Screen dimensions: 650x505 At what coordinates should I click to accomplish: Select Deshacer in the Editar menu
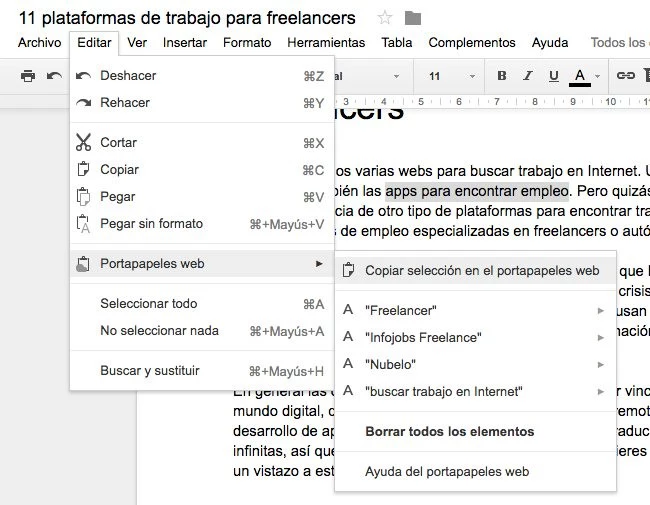[x=128, y=76]
